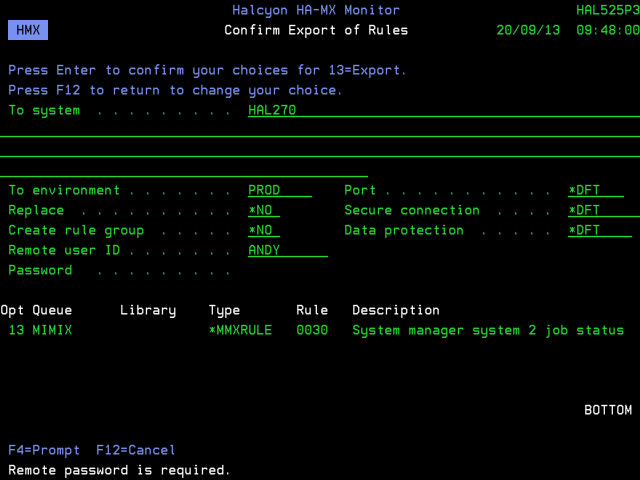Click the system name HAL525P3
640x480 pixels.
(608, 10)
